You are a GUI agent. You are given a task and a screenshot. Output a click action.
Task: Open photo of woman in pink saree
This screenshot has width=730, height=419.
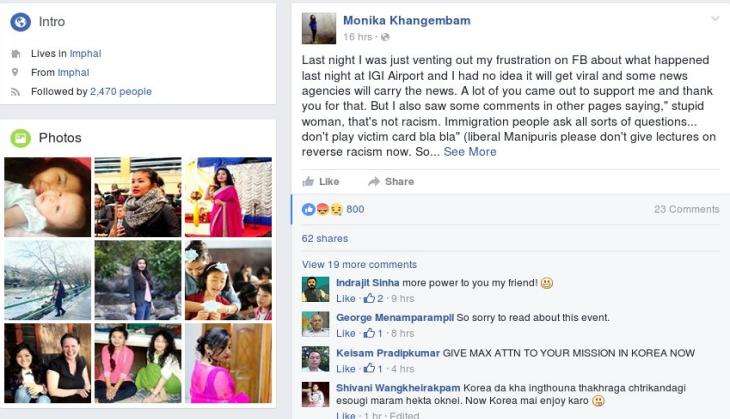(x=228, y=197)
